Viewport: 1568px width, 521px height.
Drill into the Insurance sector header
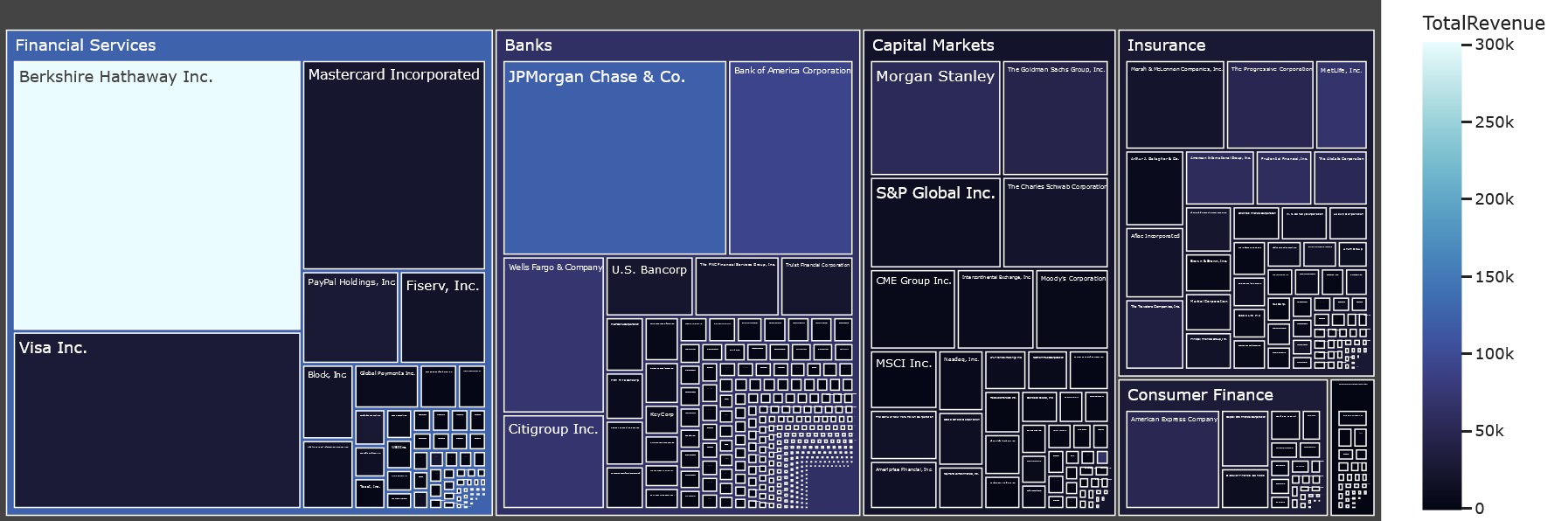pos(1165,45)
